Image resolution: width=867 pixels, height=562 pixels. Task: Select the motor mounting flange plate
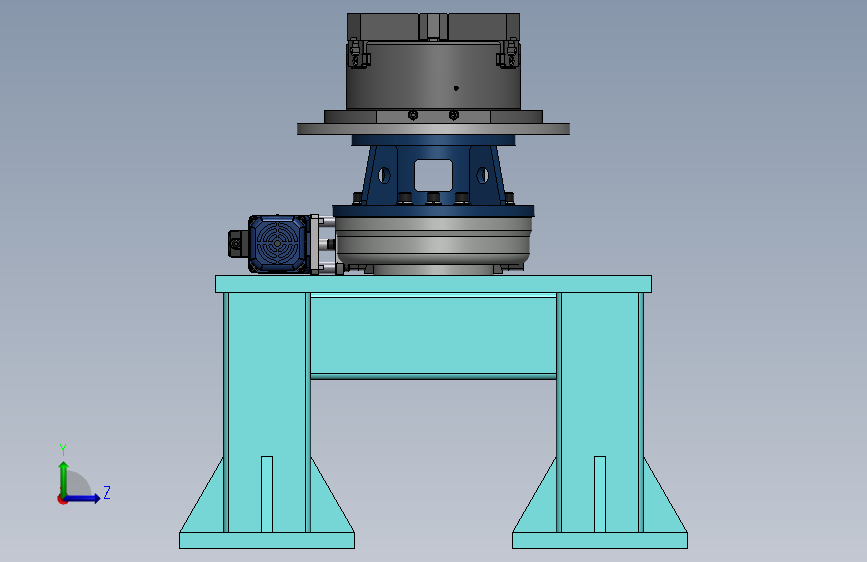pos(315,244)
